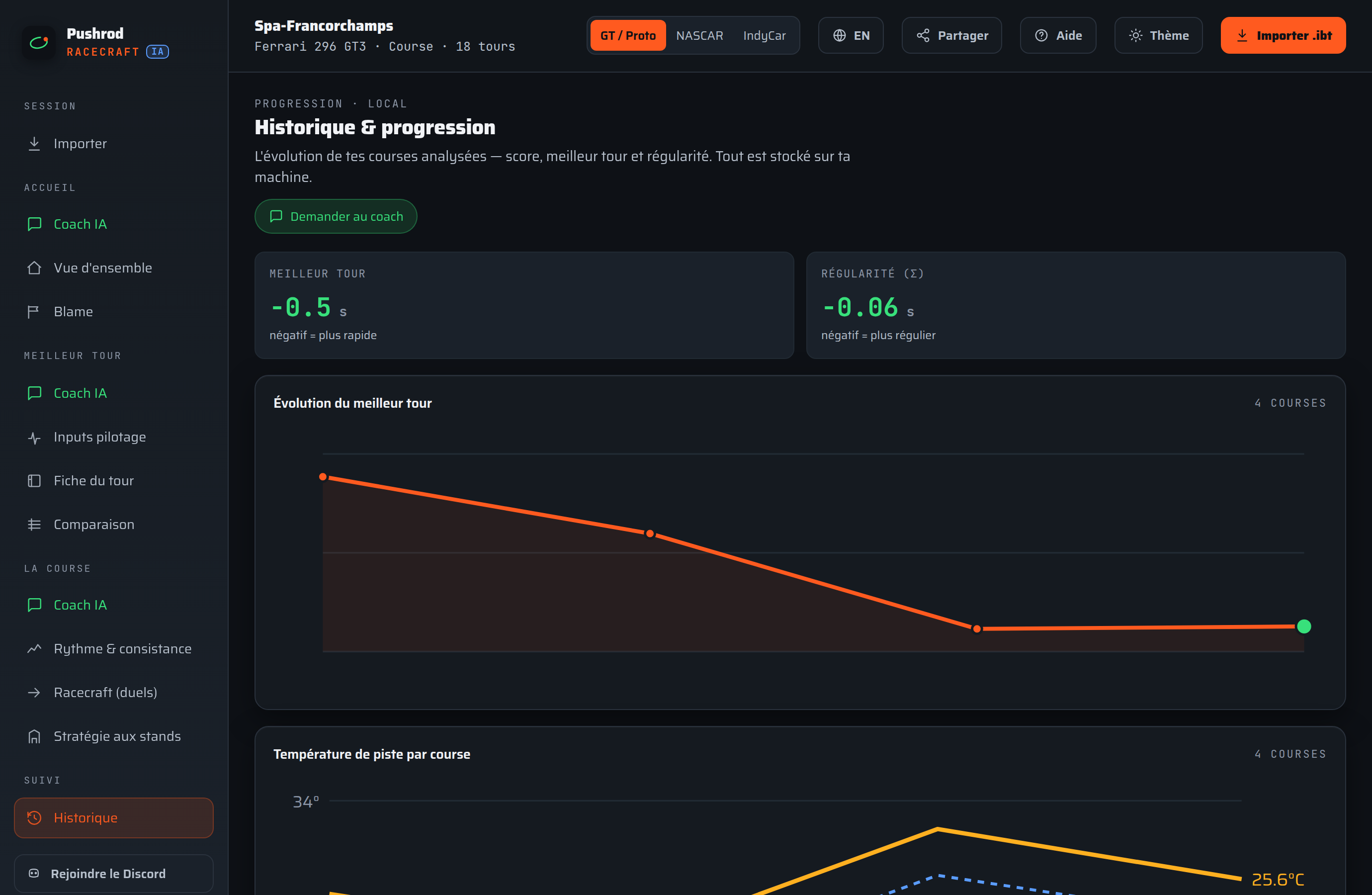This screenshot has width=1372, height=895.
Task: Click the second orange point on best-lap chart
Action: tap(650, 534)
